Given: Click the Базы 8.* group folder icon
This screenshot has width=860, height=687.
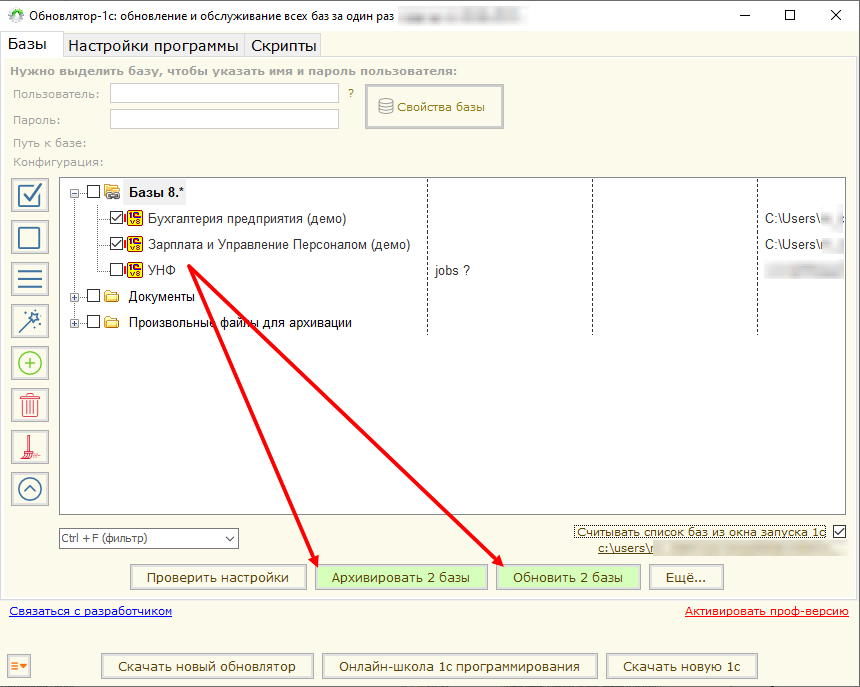Looking at the screenshot, I should (112, 192).
